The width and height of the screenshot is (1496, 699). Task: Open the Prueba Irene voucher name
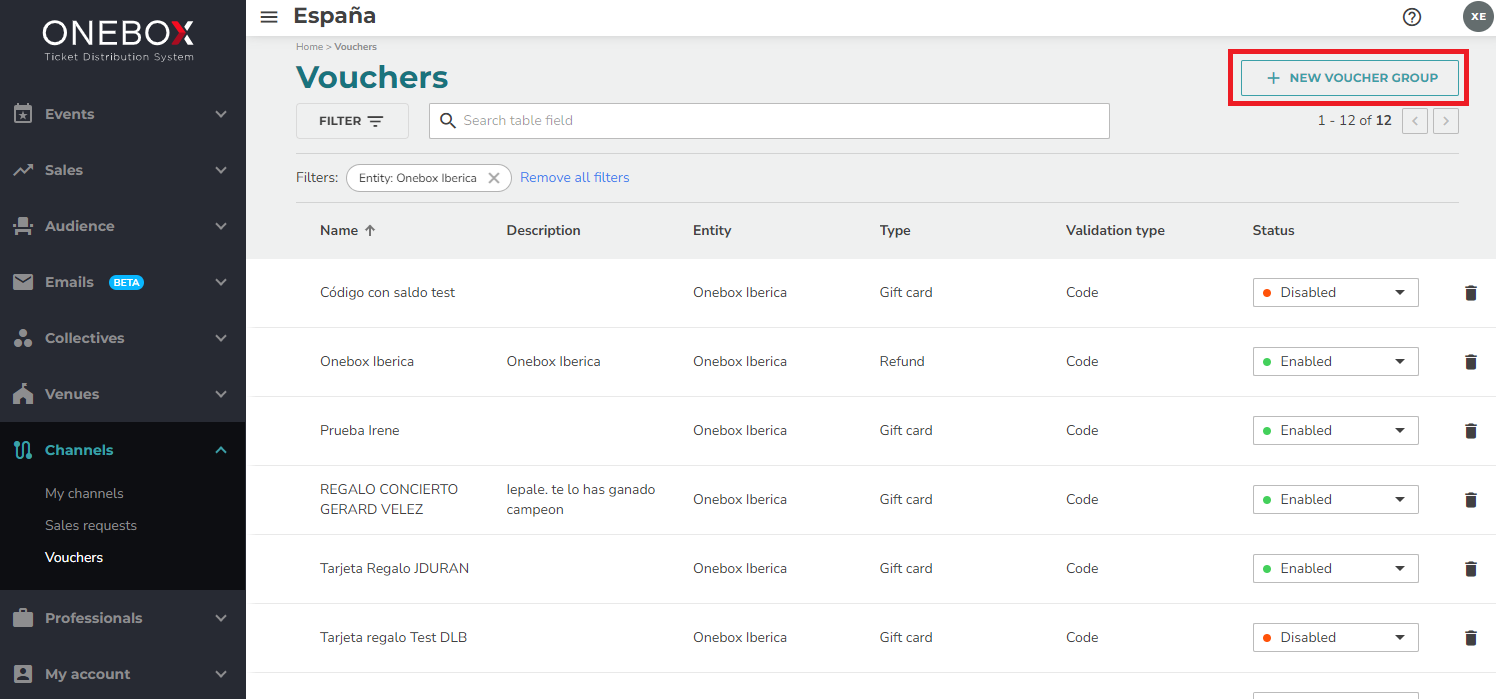(359, 431)
